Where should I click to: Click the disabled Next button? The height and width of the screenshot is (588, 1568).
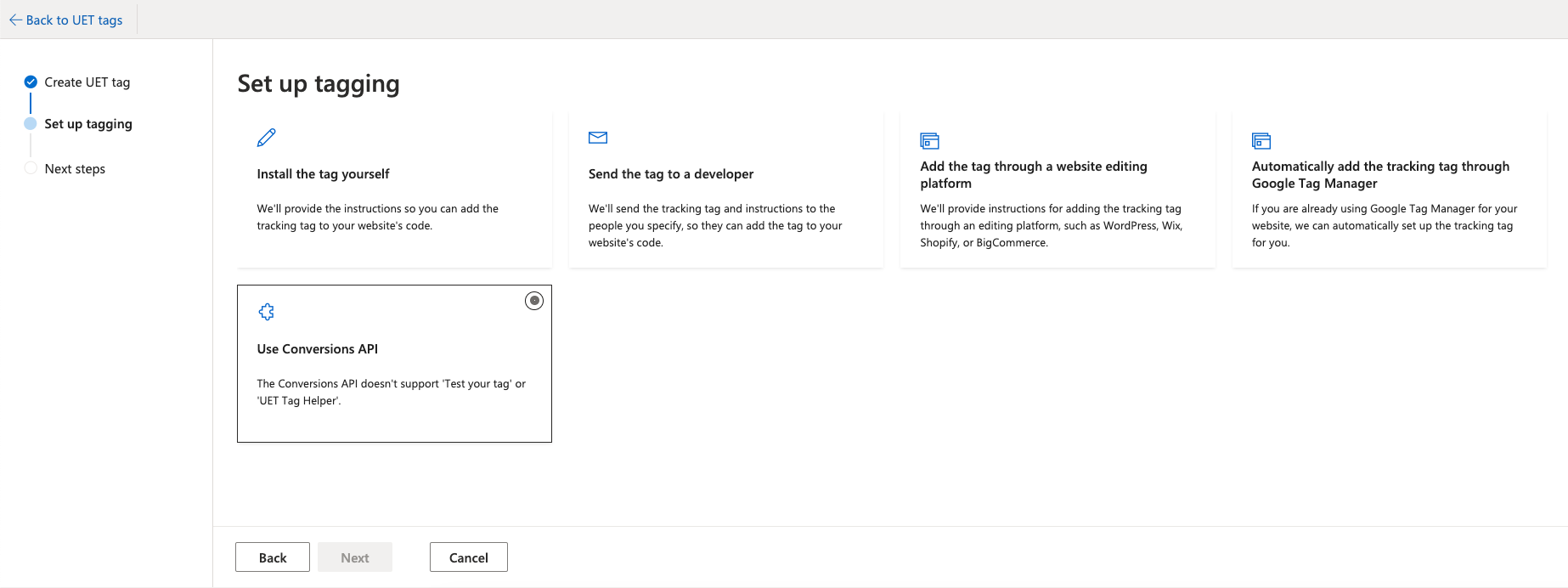coord(355,557)
